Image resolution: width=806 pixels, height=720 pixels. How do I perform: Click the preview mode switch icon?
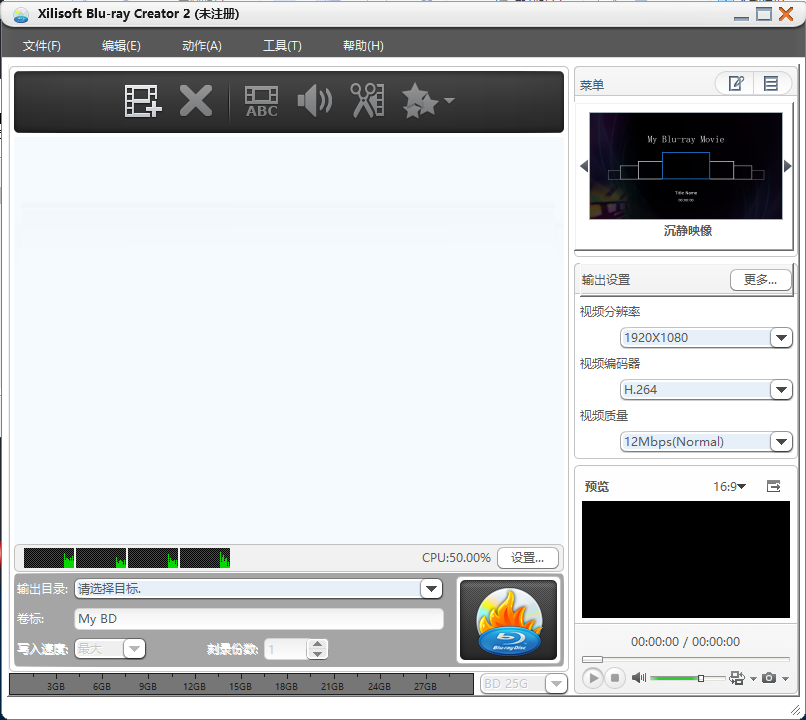click(737, 678)
